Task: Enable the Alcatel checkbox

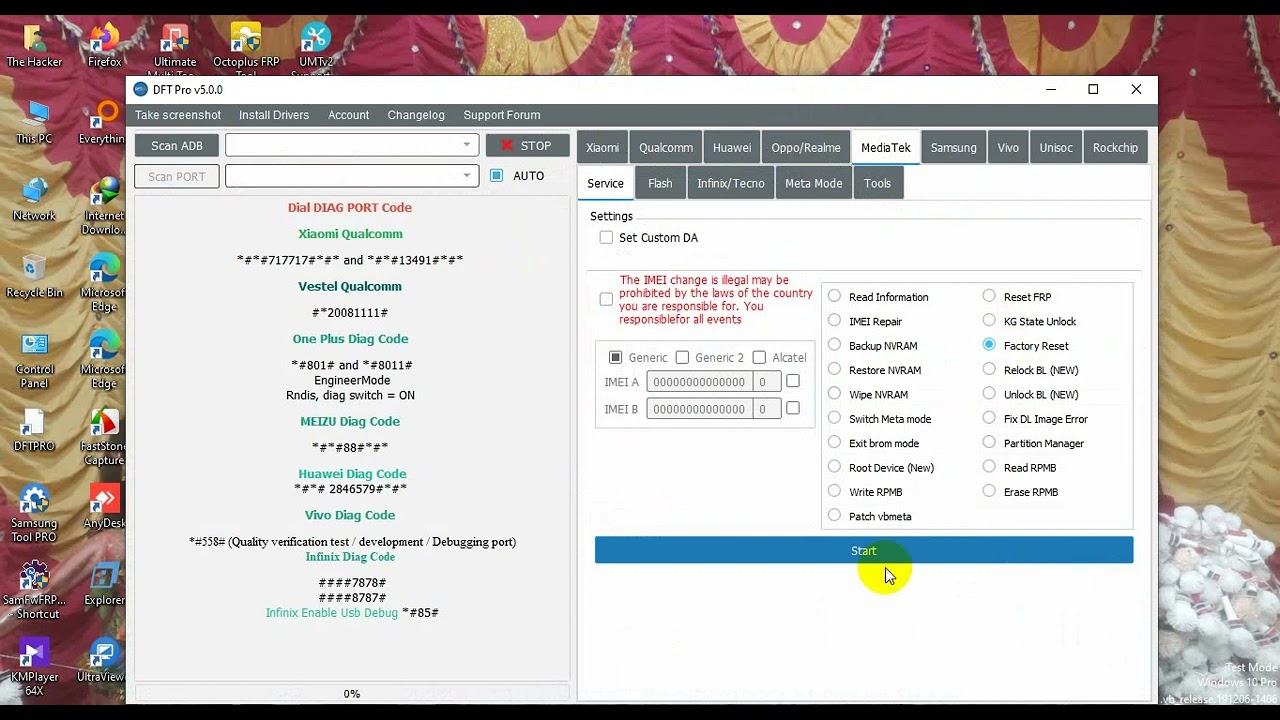Action: 759,357
